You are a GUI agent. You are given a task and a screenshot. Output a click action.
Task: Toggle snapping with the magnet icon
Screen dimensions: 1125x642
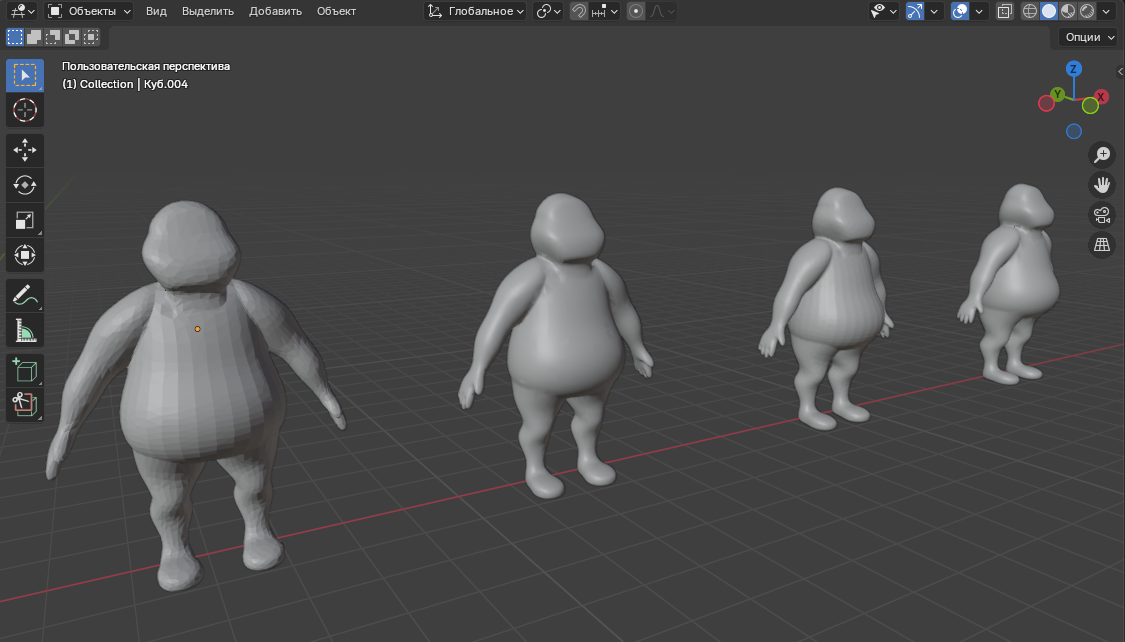tap(579, 11)
